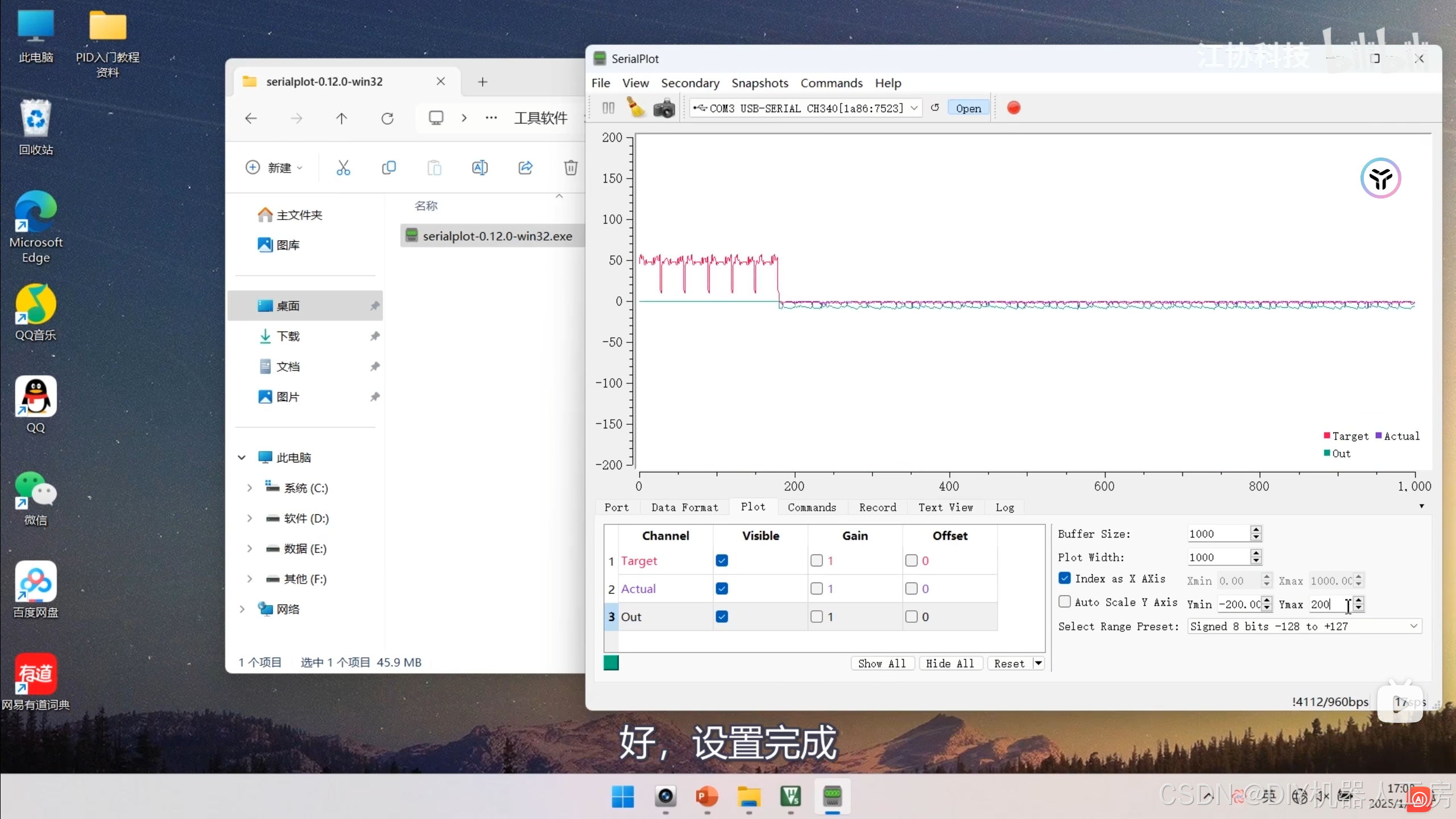Disable Index as X AXis checkbox
The width and height of the screenshot is (1456, 819).
pyautogui.click(x=1065, y=578)
